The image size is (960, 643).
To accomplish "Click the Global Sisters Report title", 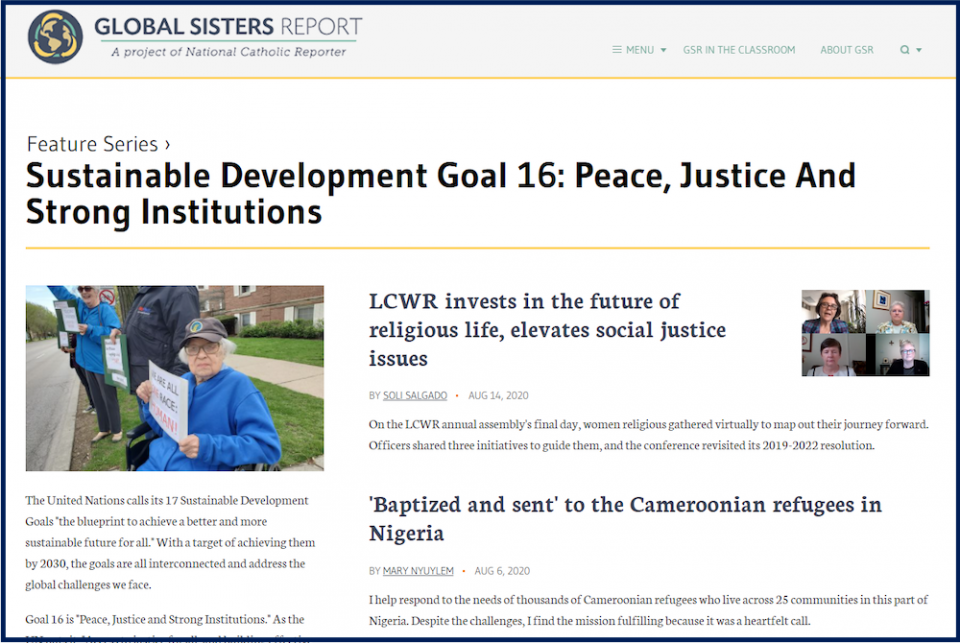I will coord(228,26).
